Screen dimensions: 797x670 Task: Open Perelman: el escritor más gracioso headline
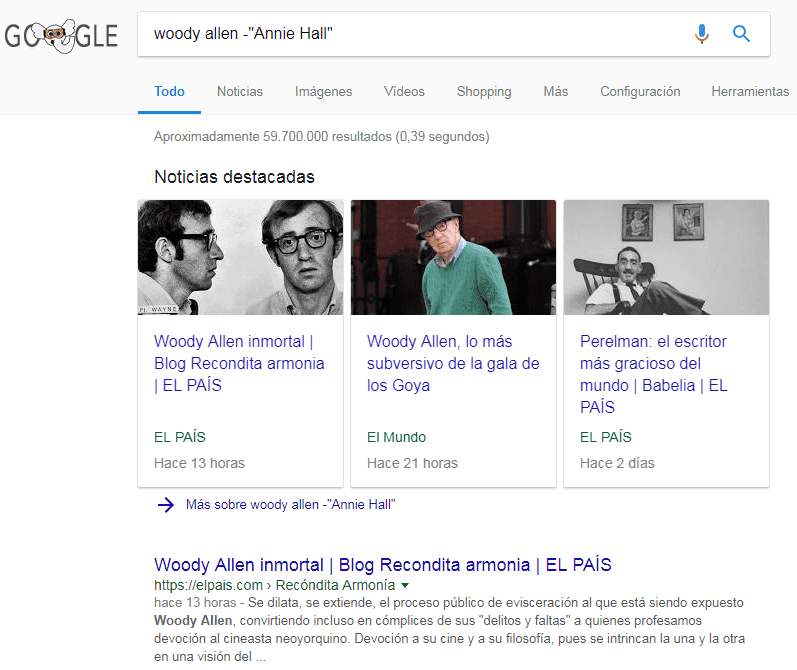654,374
